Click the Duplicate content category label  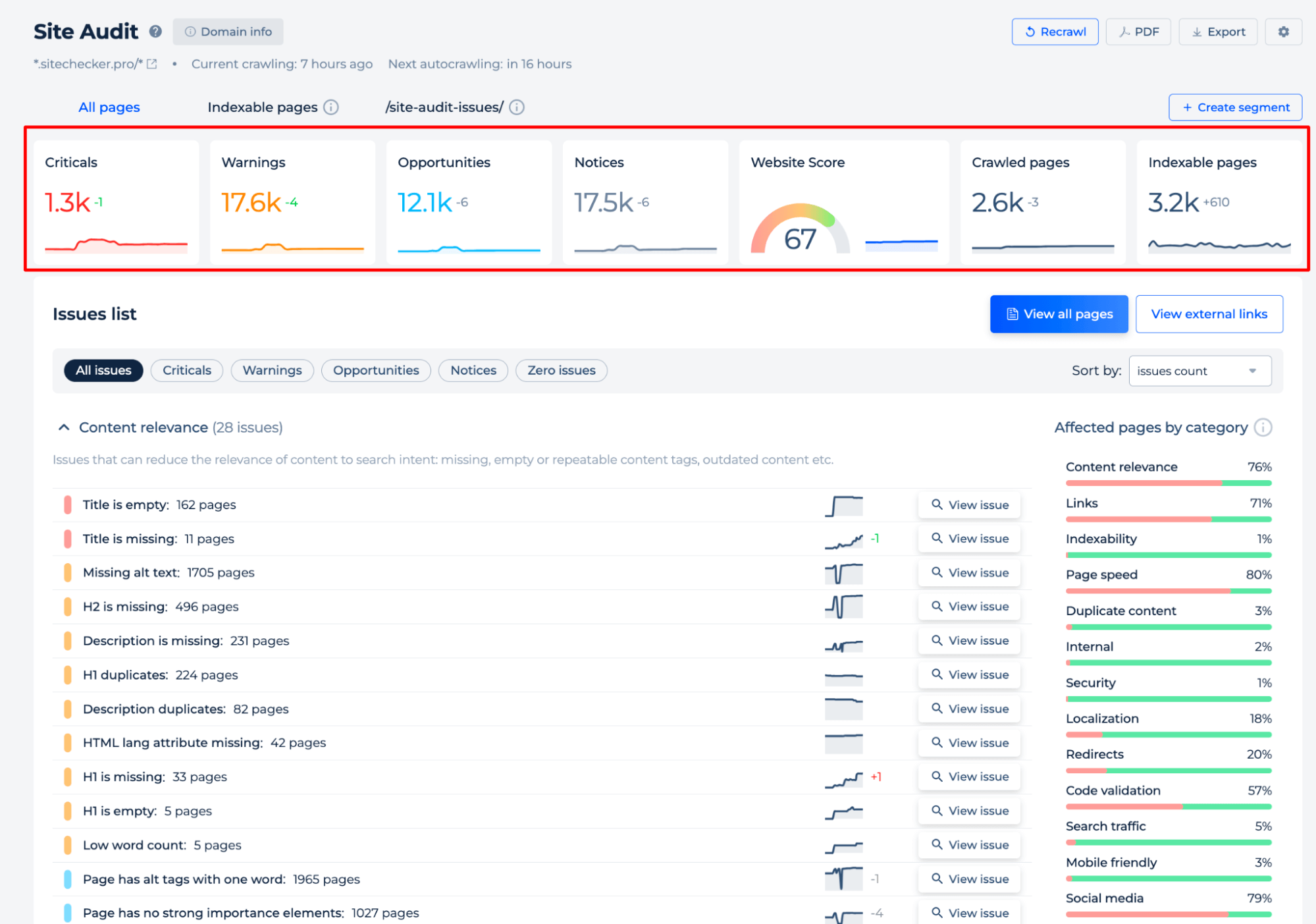tap(1120, 611)
